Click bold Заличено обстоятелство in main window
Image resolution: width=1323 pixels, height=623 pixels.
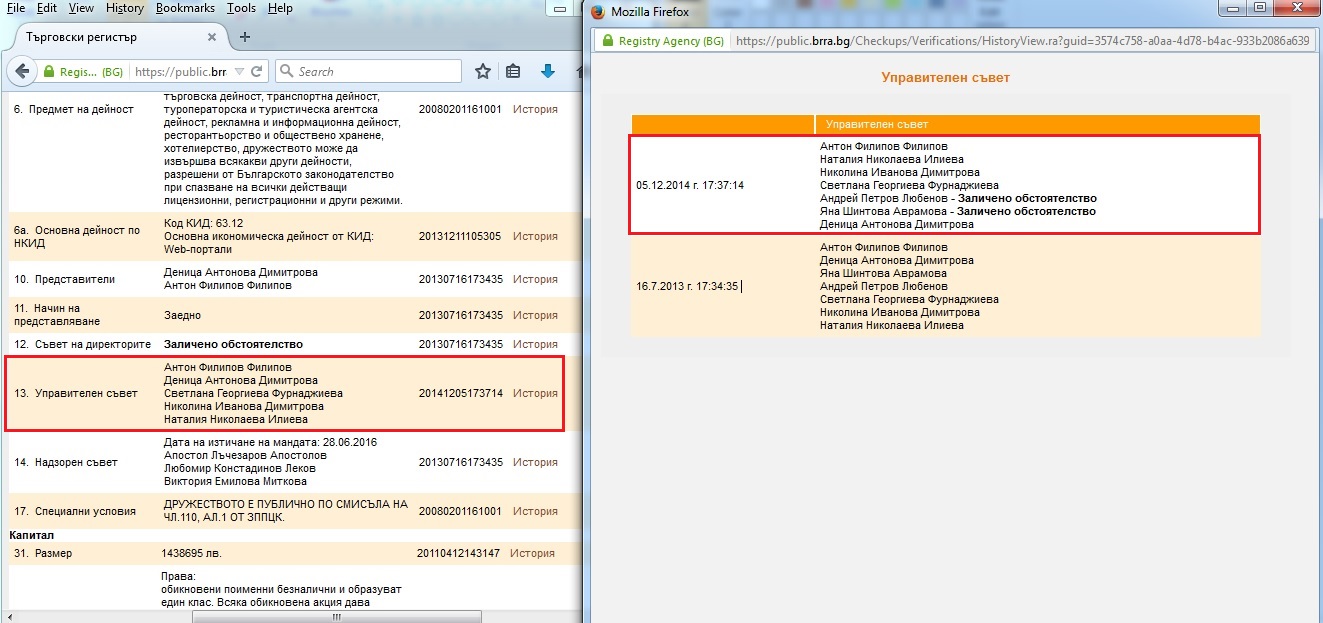click(x=233, y=344)
